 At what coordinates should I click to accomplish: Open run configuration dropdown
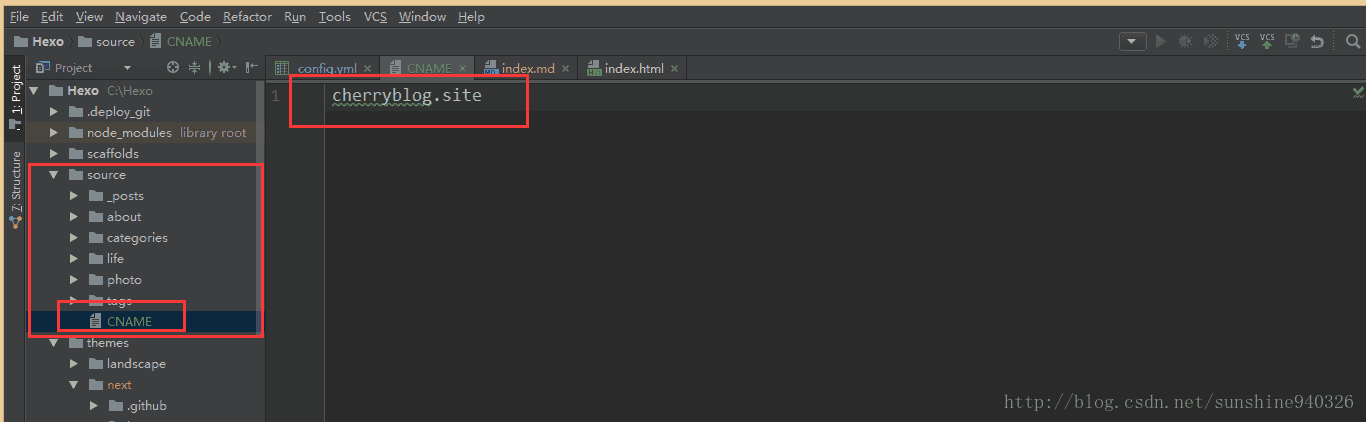click(1132, 41)
